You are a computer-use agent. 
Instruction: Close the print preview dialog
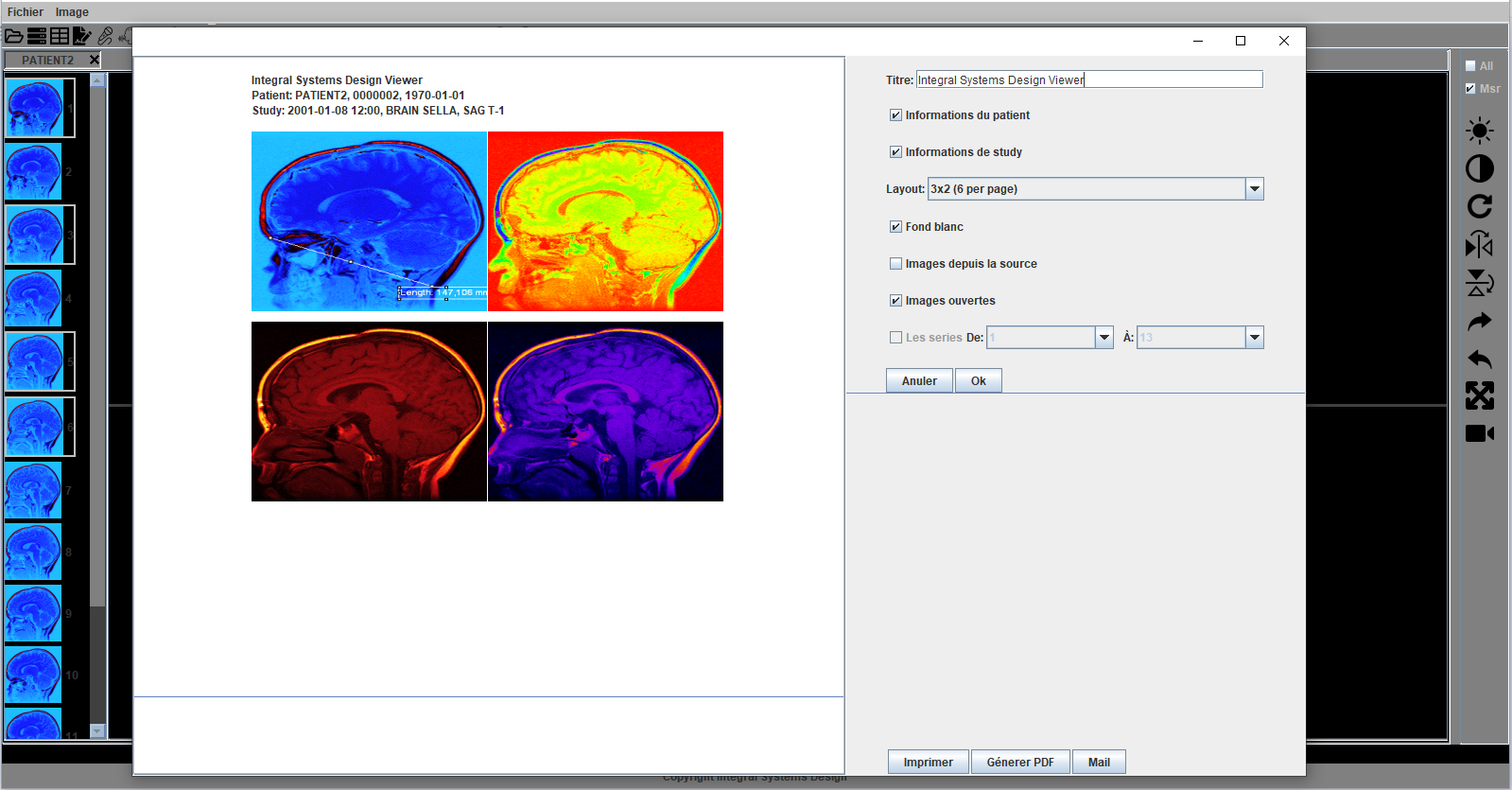[x=1284, y=41]
